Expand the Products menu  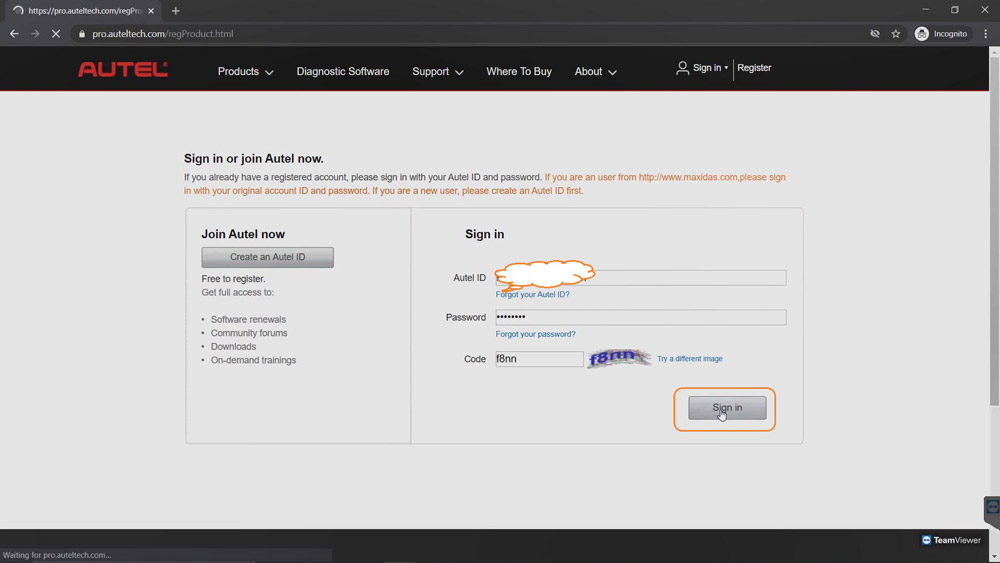[x=246, y=71]
